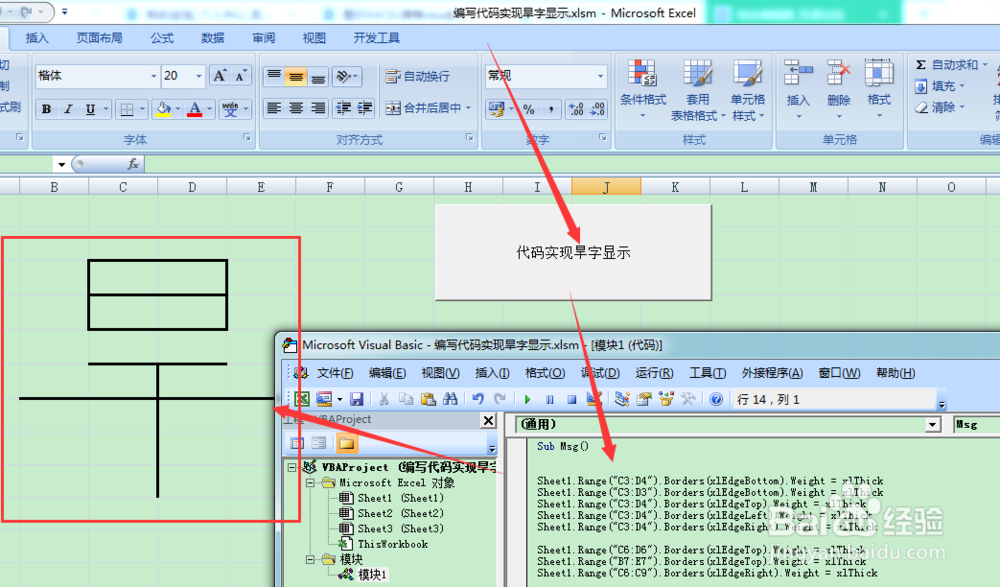The width and height of the screenshot is (1000, 587).
Task: Click the 删除 delete cells button
Action: 839,89
